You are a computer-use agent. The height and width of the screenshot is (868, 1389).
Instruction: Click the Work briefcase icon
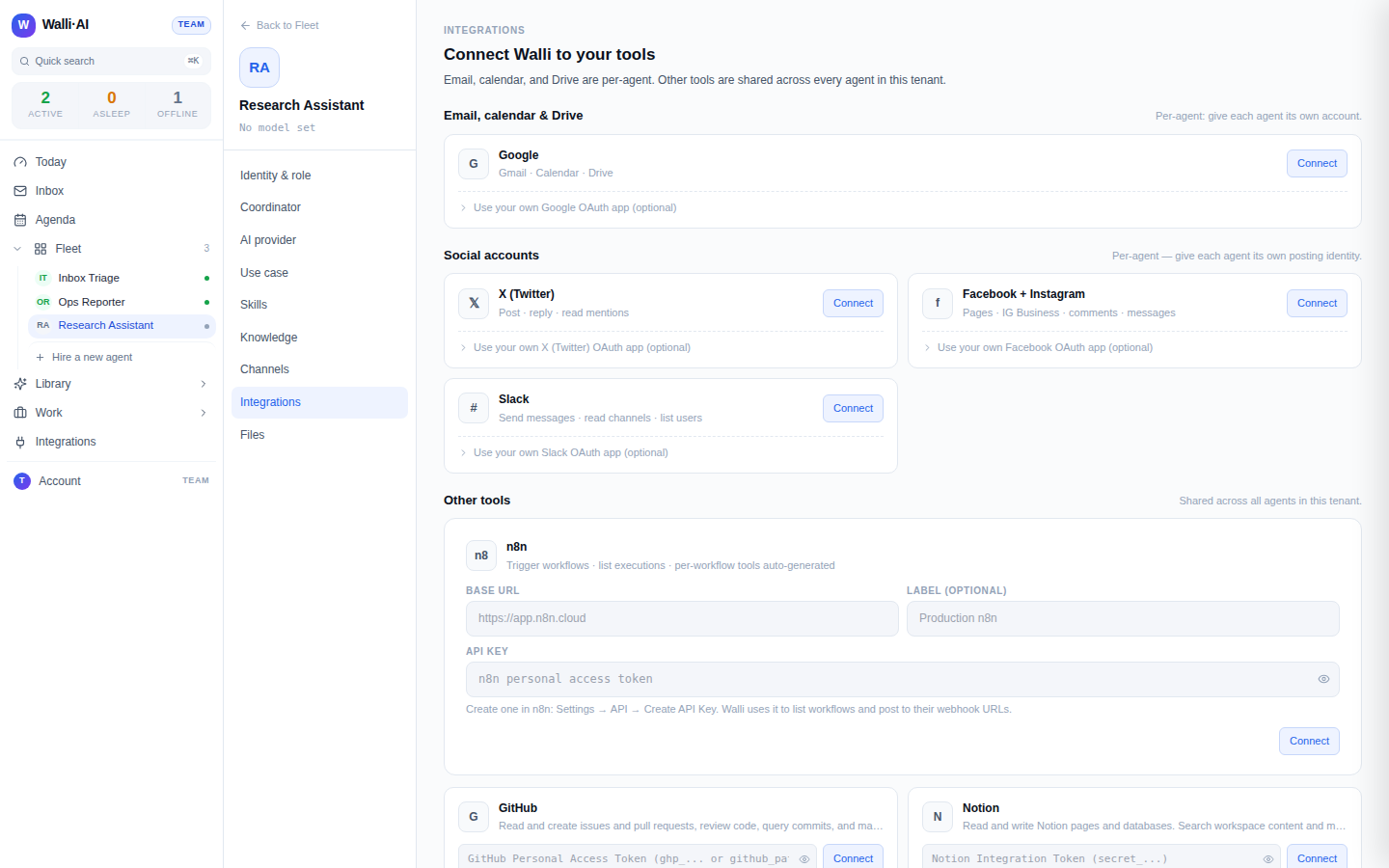point(20,413)
